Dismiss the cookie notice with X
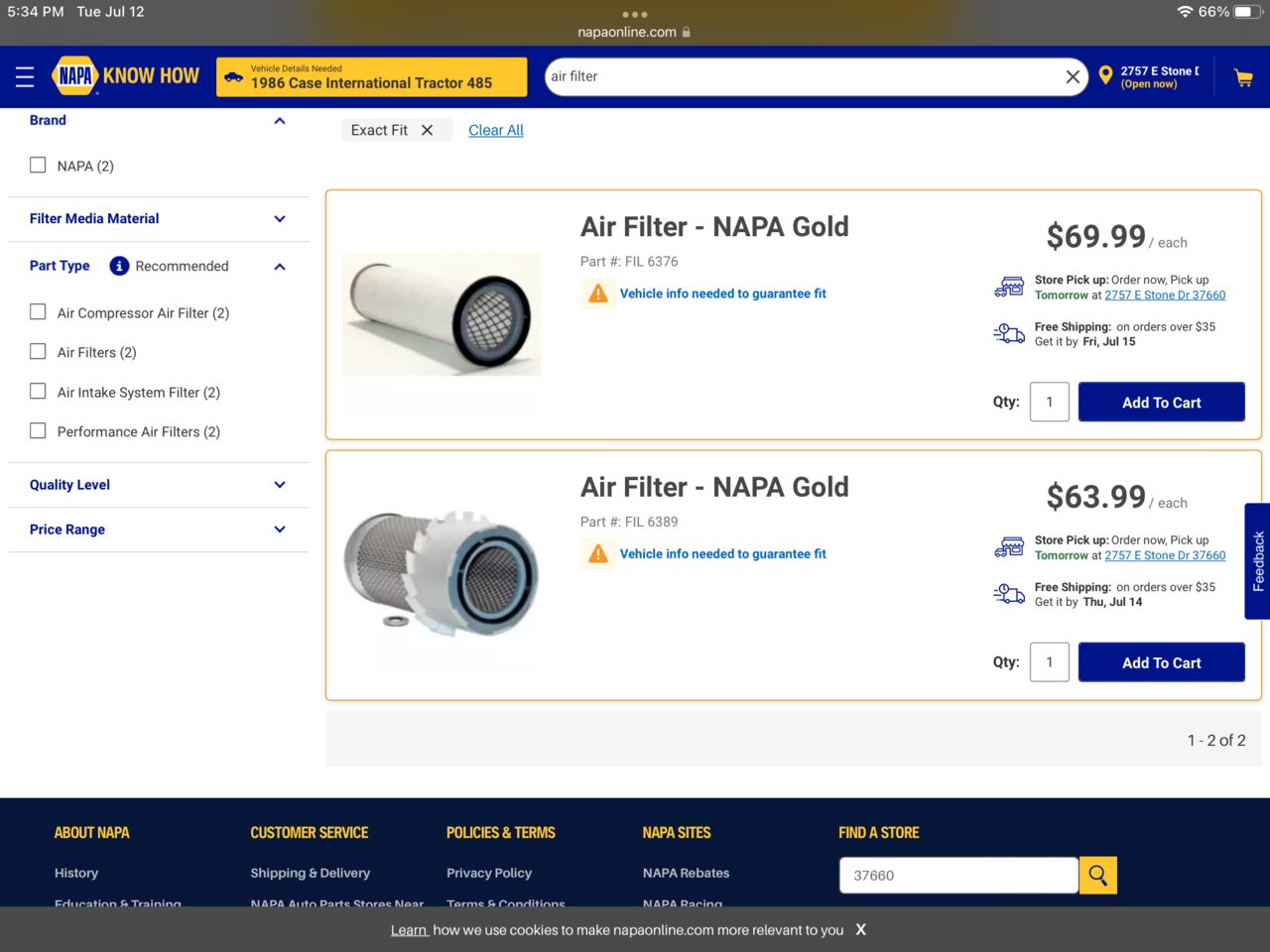Screen dimensions: 1270x952 coord(861,930)
